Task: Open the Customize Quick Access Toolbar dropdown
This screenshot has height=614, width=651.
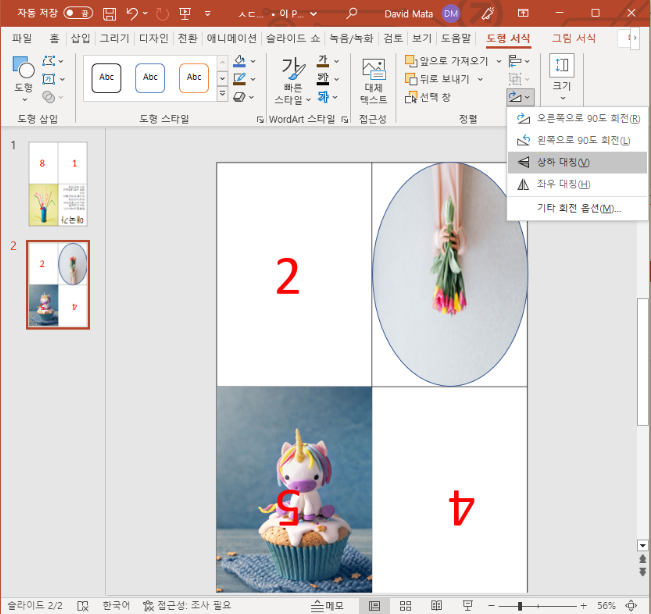Action: (208, 14)
